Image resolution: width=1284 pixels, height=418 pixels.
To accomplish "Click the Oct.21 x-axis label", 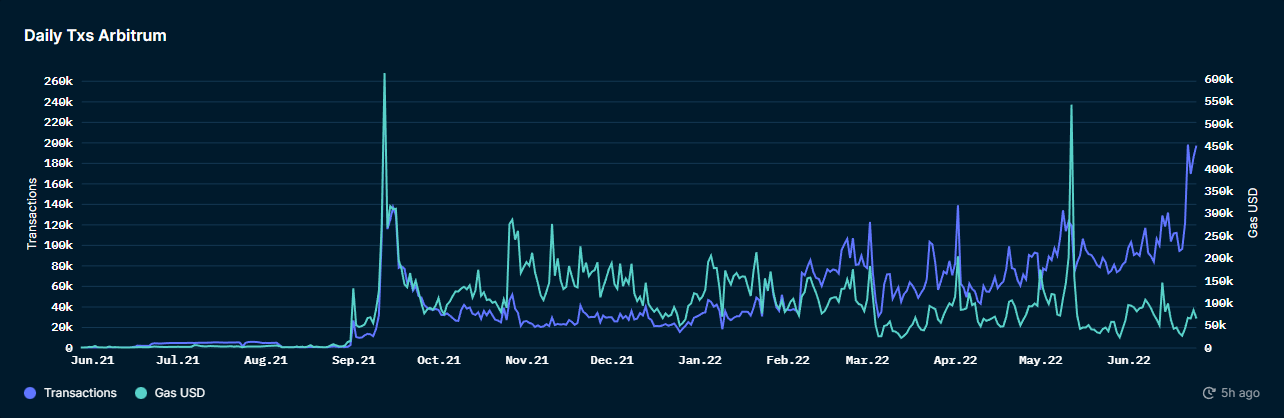I will [x=440, y=360].
